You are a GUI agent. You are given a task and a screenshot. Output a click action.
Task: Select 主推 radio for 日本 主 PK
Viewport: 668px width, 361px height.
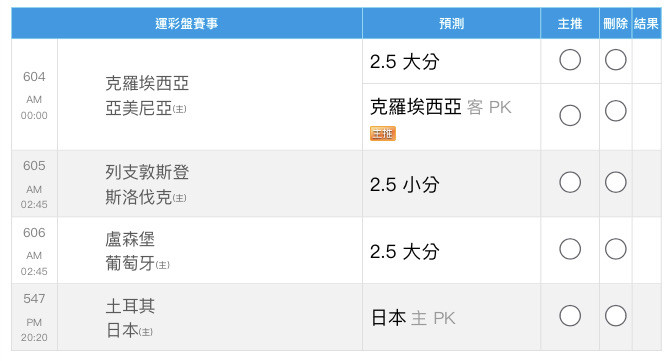coord(570,316)
